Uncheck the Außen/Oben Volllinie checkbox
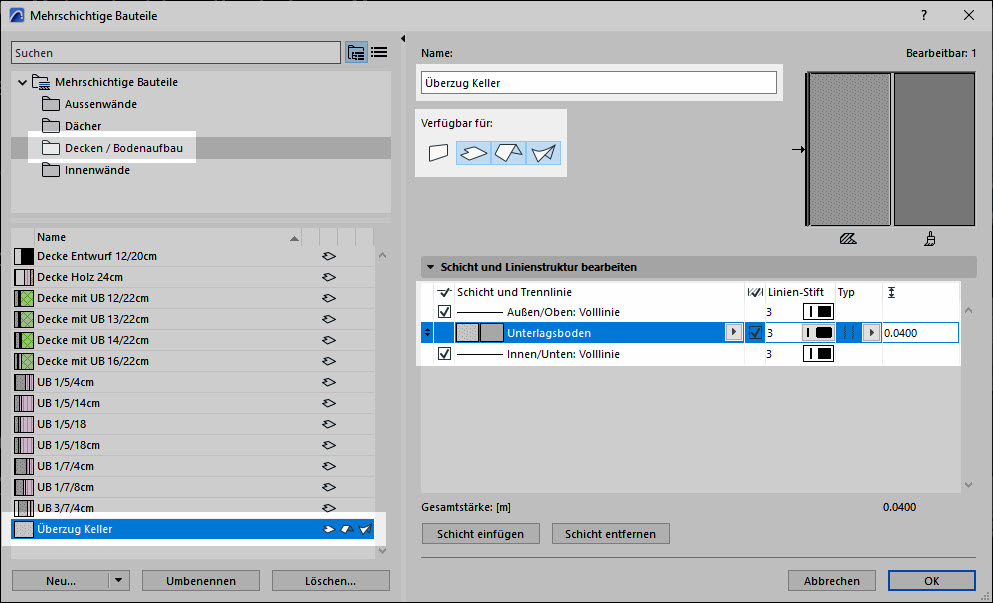 point(444,312)
